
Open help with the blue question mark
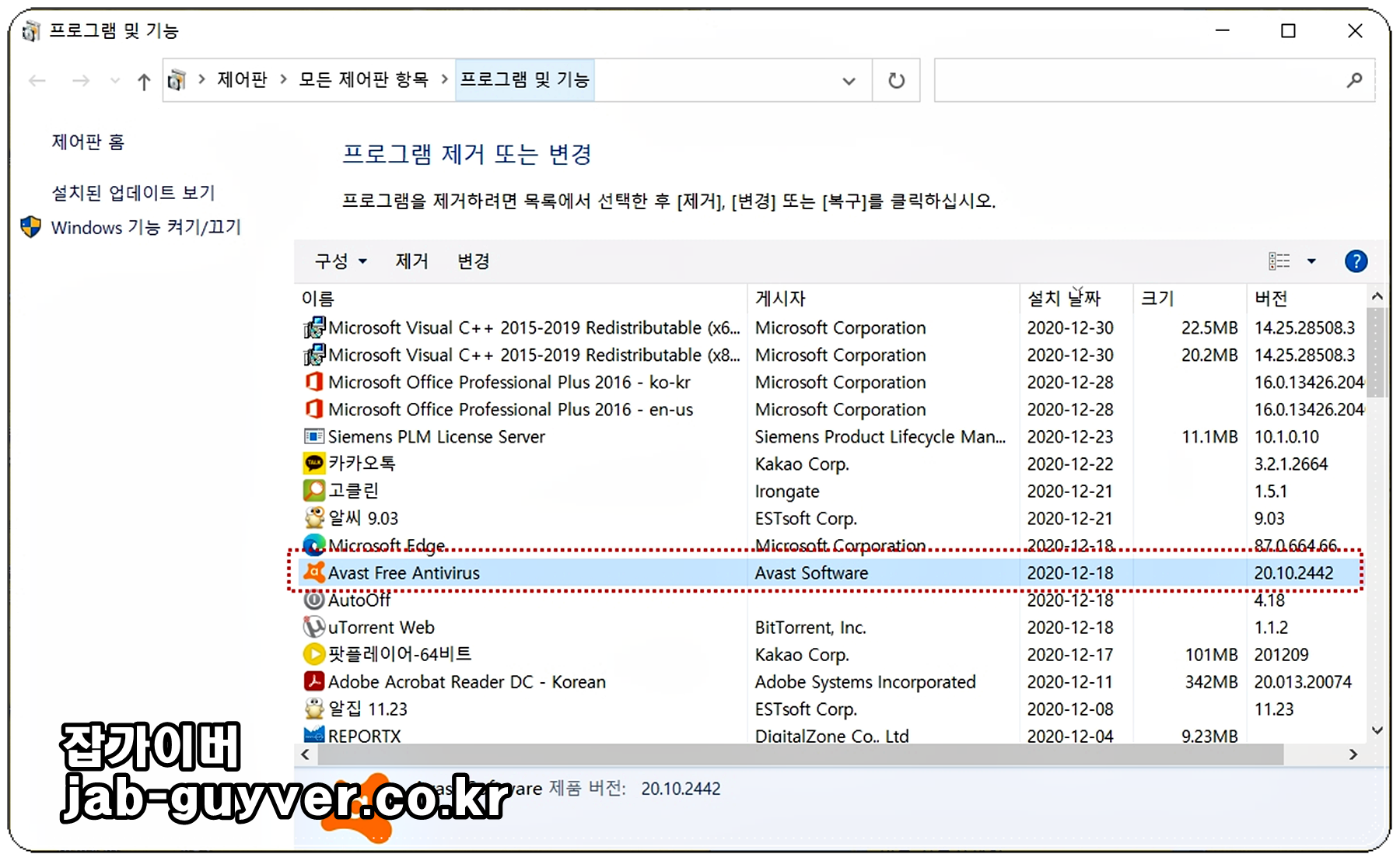pos(1356,261)
